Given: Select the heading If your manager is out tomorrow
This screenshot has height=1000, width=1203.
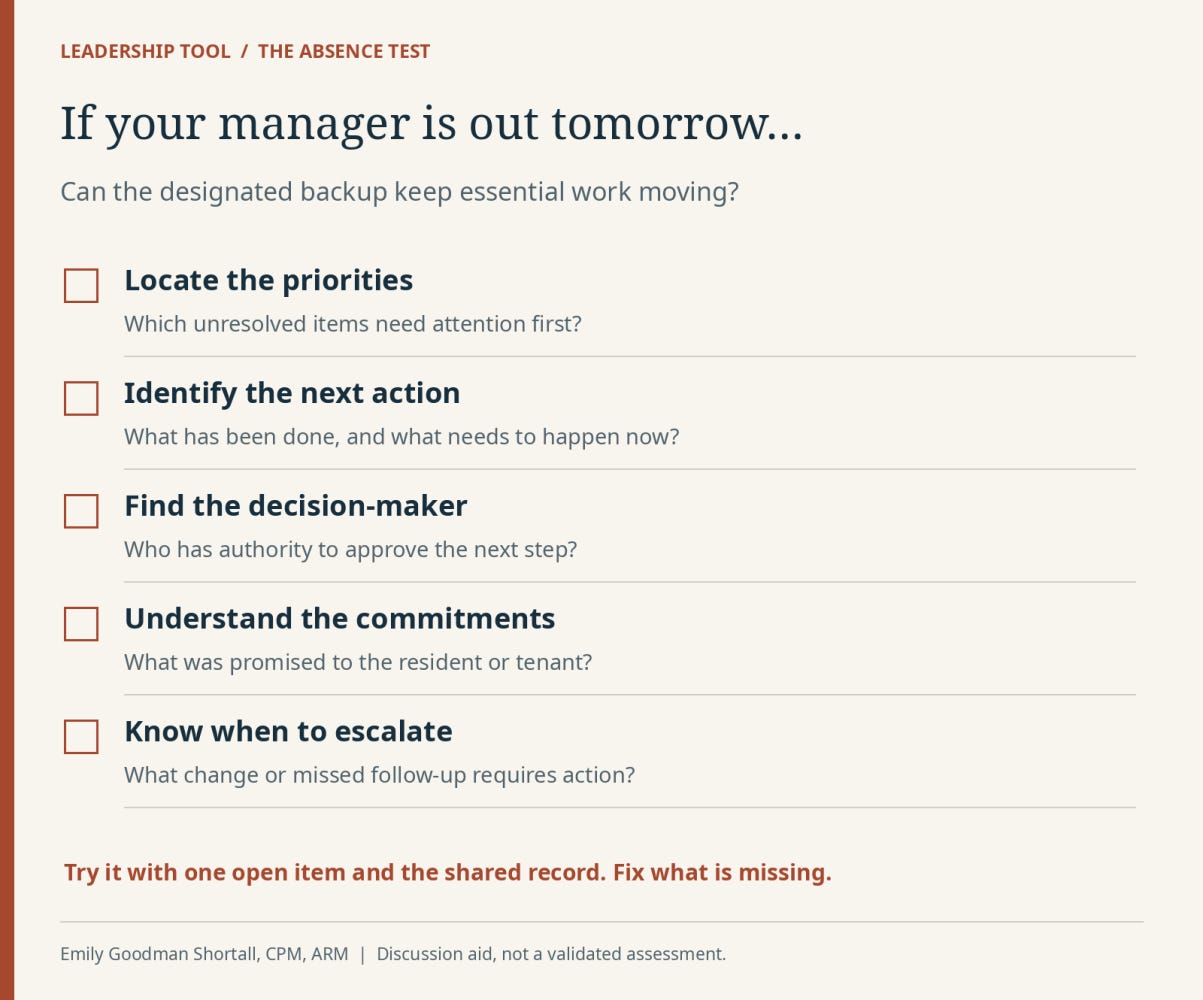Looking at the screenshot, I should 431,125.
